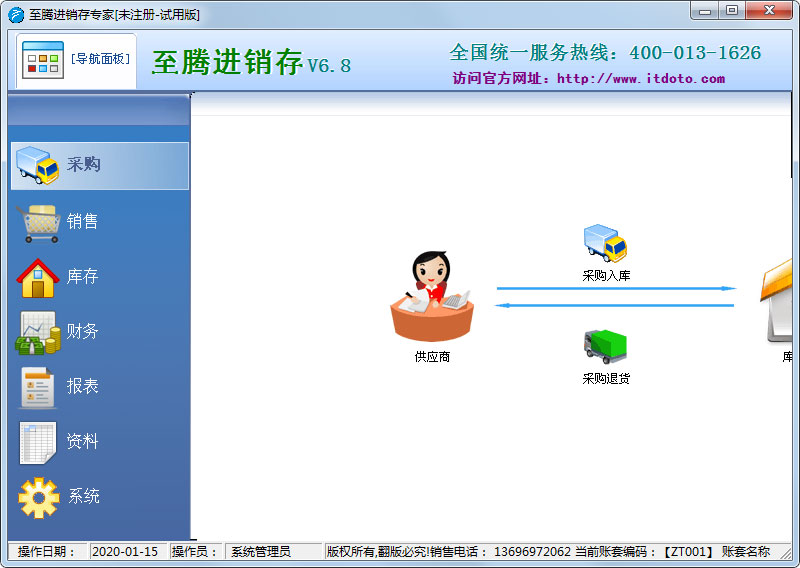The height and width of the screenshot is (568, 800).
Task: Click the 供应商 supplier figure icon
Action: tap(432, 296)
